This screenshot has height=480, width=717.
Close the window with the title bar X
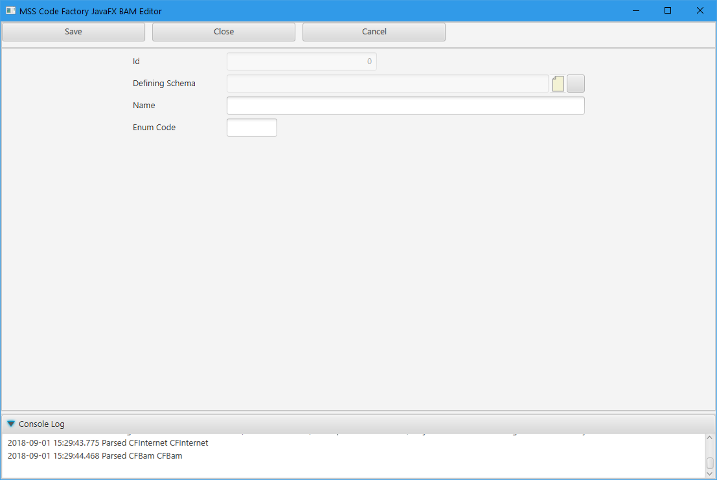coord(700,10)
